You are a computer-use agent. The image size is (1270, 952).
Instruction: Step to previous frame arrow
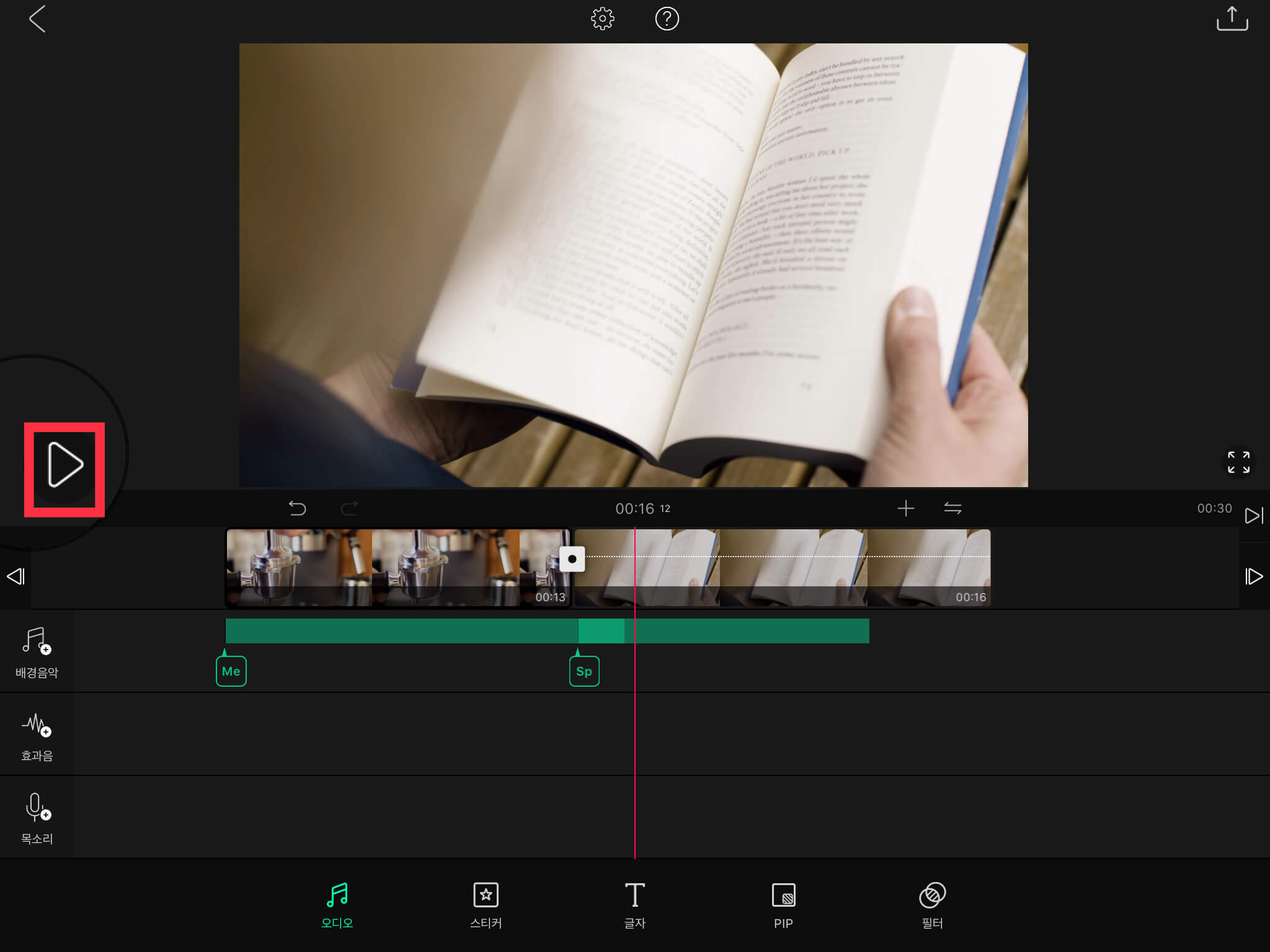[x=16, y=576]
